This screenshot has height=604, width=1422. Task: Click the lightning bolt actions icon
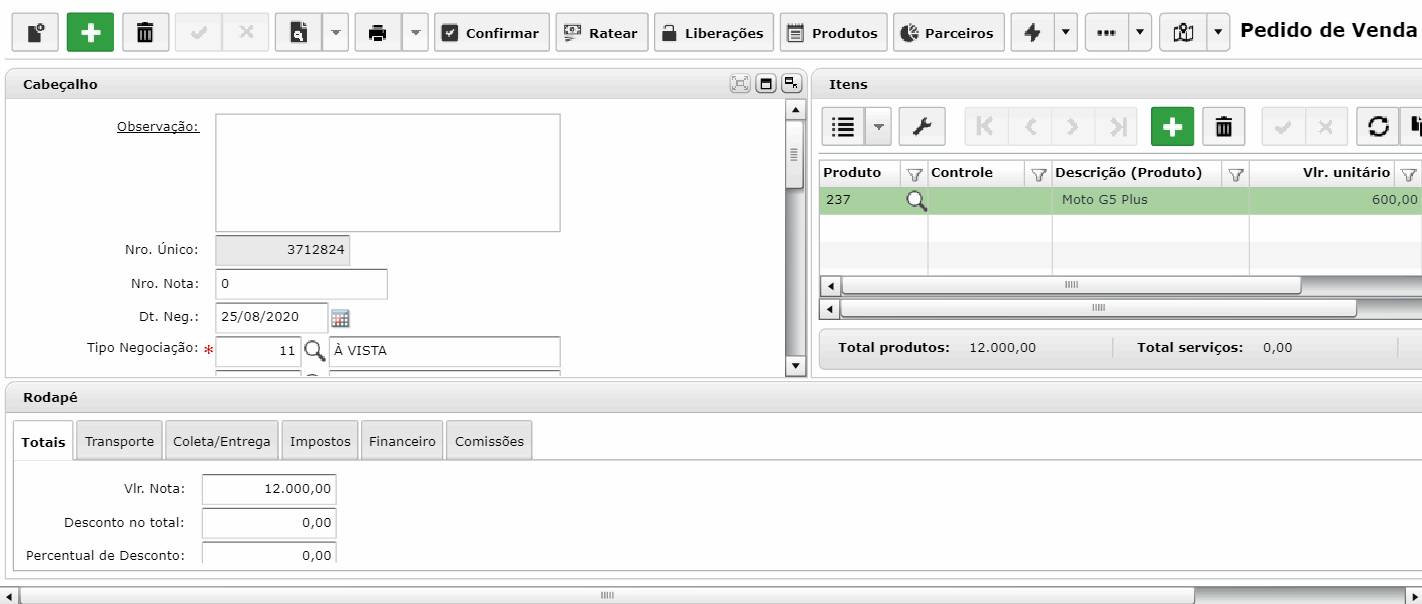(x=1033, y=33)
